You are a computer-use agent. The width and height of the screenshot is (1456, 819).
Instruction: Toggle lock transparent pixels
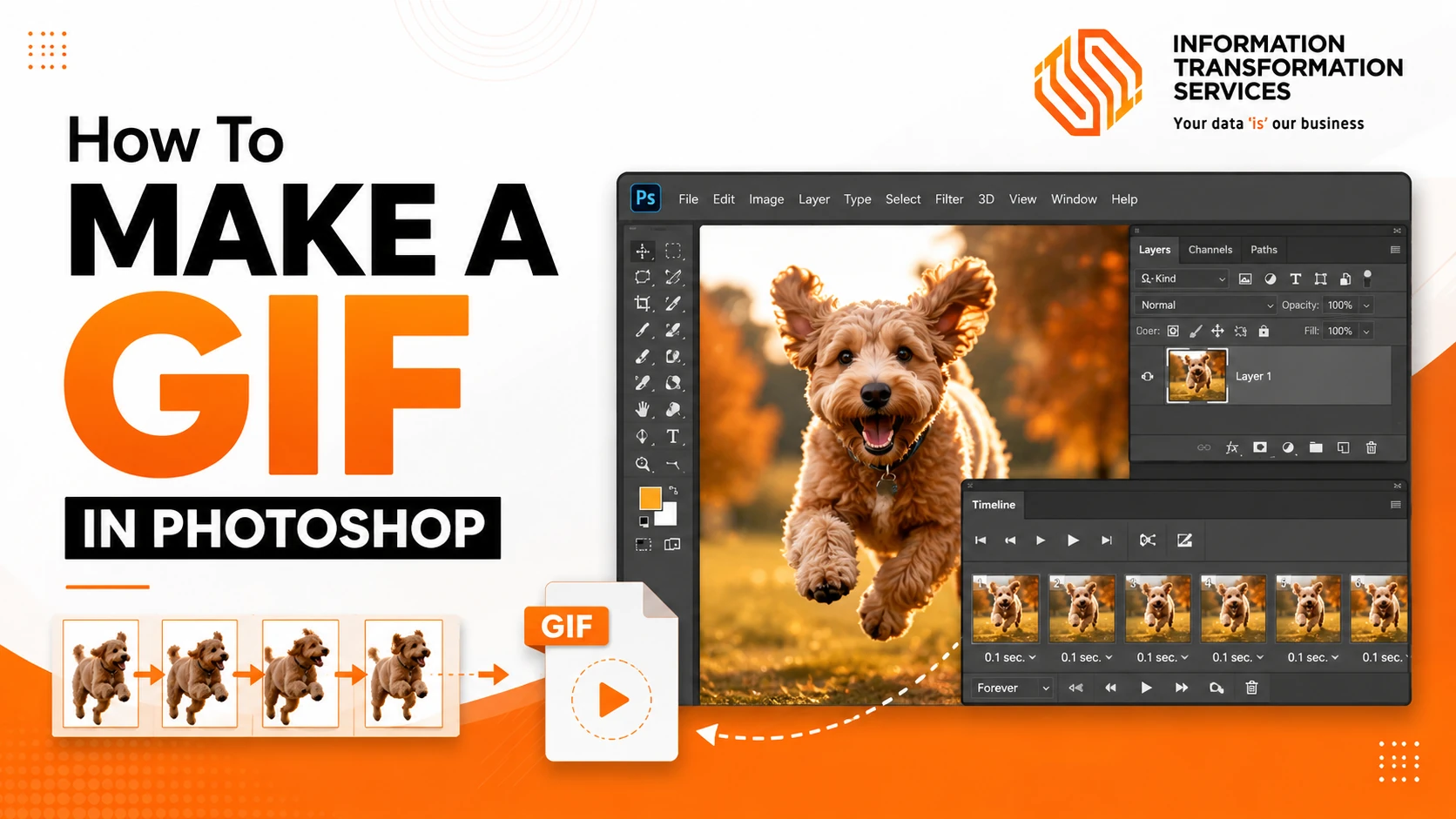(1173, 331)
